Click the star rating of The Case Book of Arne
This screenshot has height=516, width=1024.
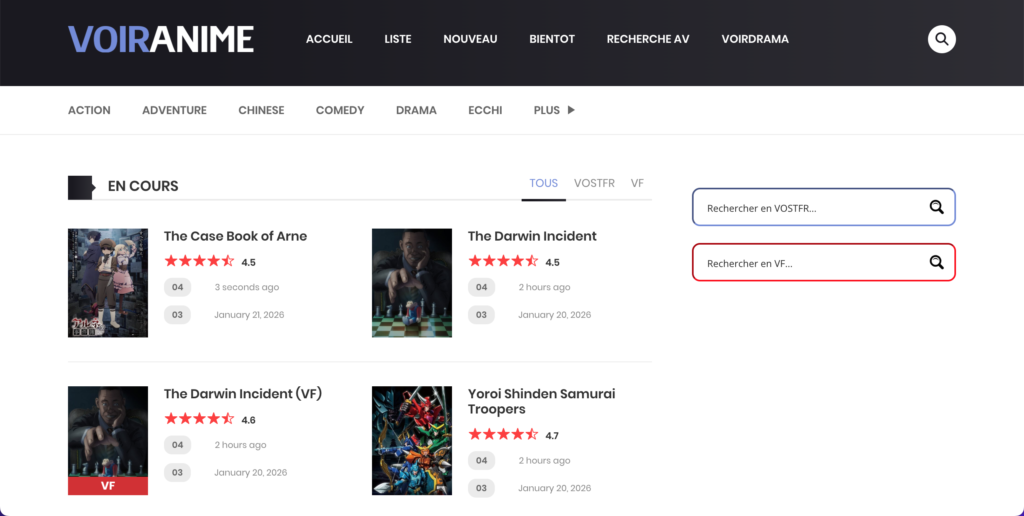199,262
